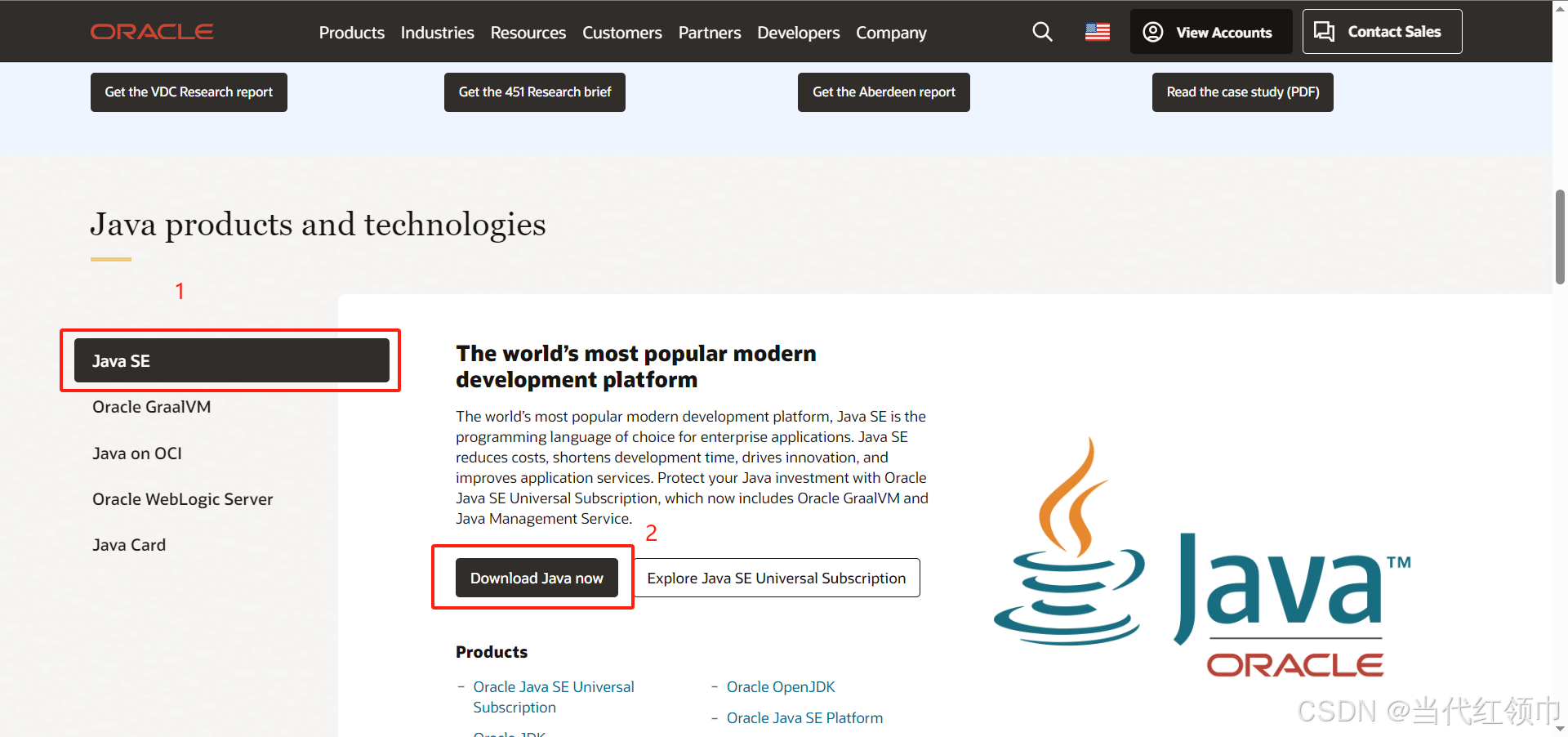Click the scrollbar down arrow
1568x737 pixels.
tap(1560, 729)
